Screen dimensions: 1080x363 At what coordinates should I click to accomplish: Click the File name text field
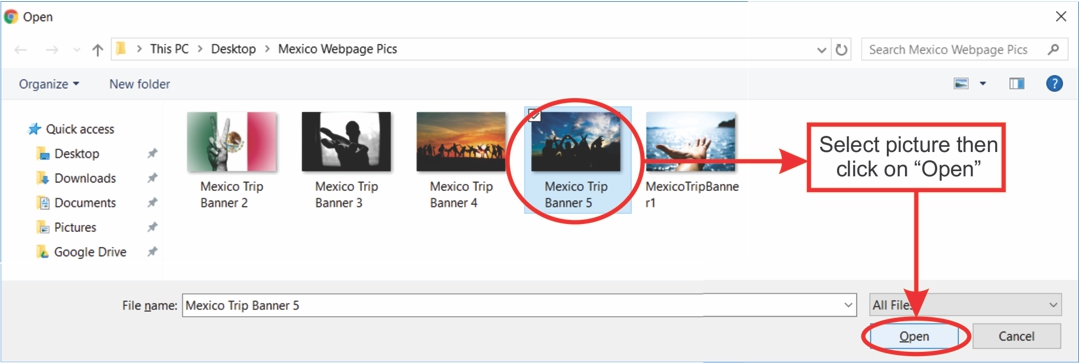pos(519,304)
